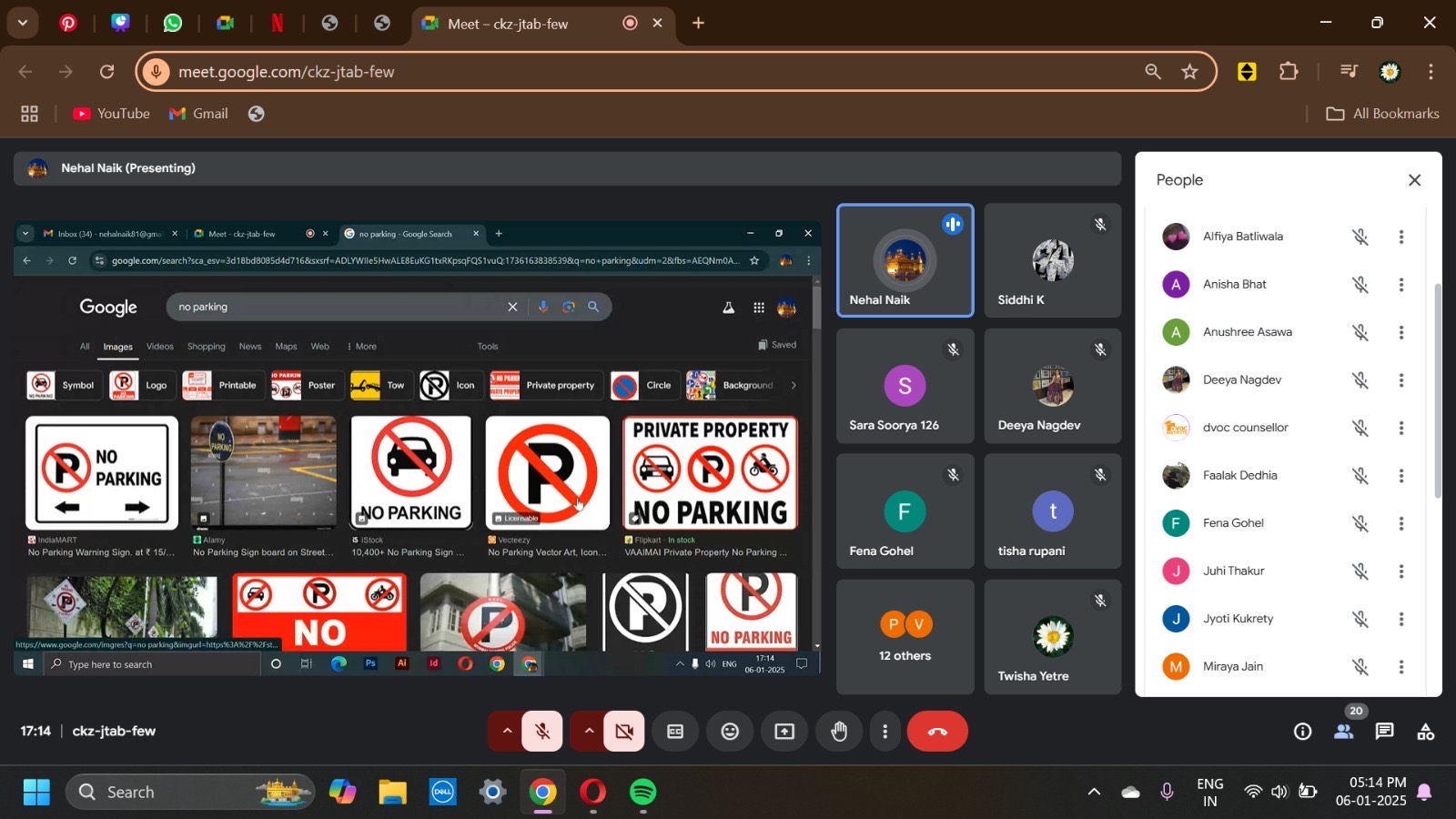Toggle the closed captions button
The image size is (1456, 819).
[675, 732]
